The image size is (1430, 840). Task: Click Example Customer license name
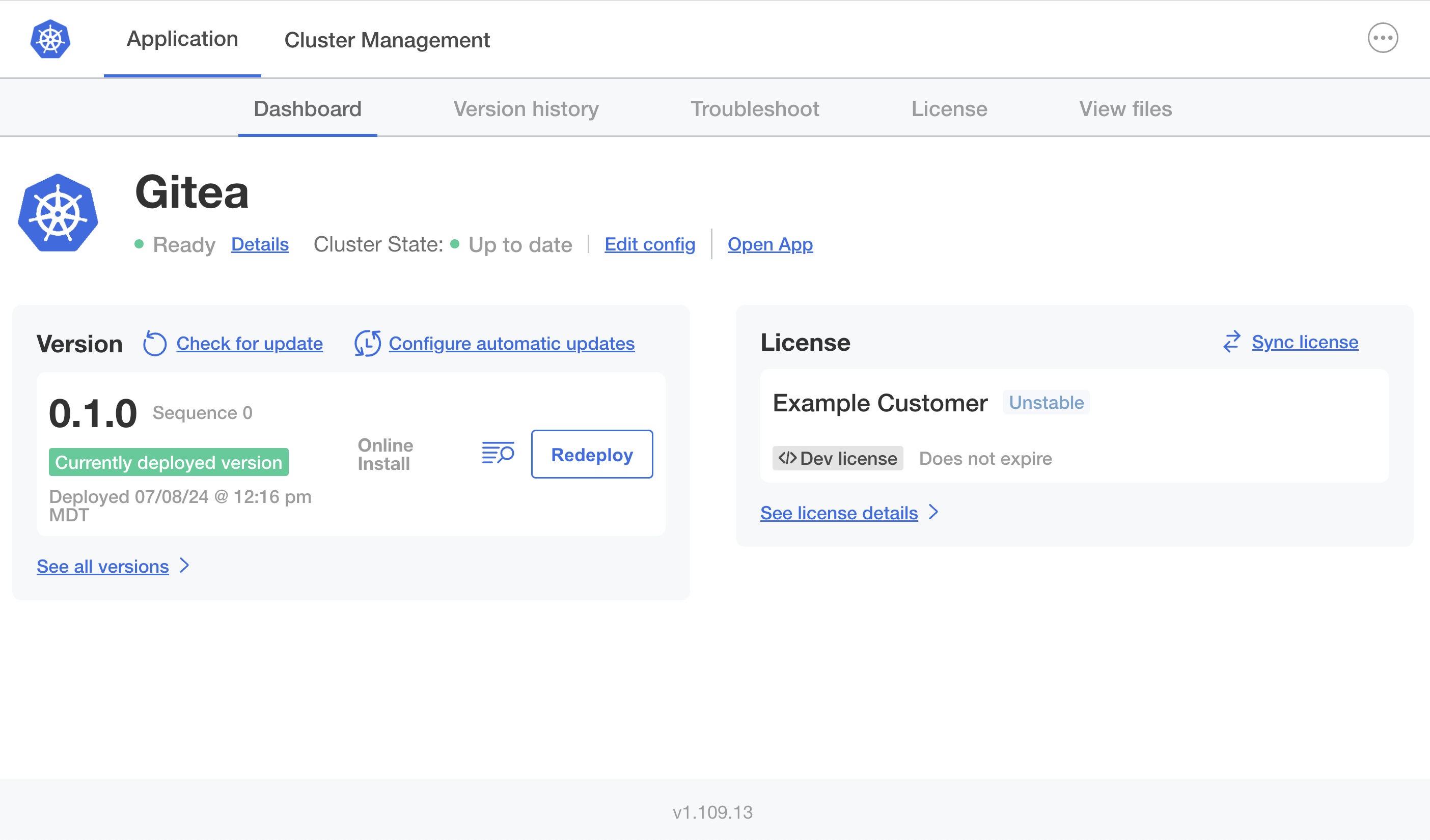coord(880,403)
